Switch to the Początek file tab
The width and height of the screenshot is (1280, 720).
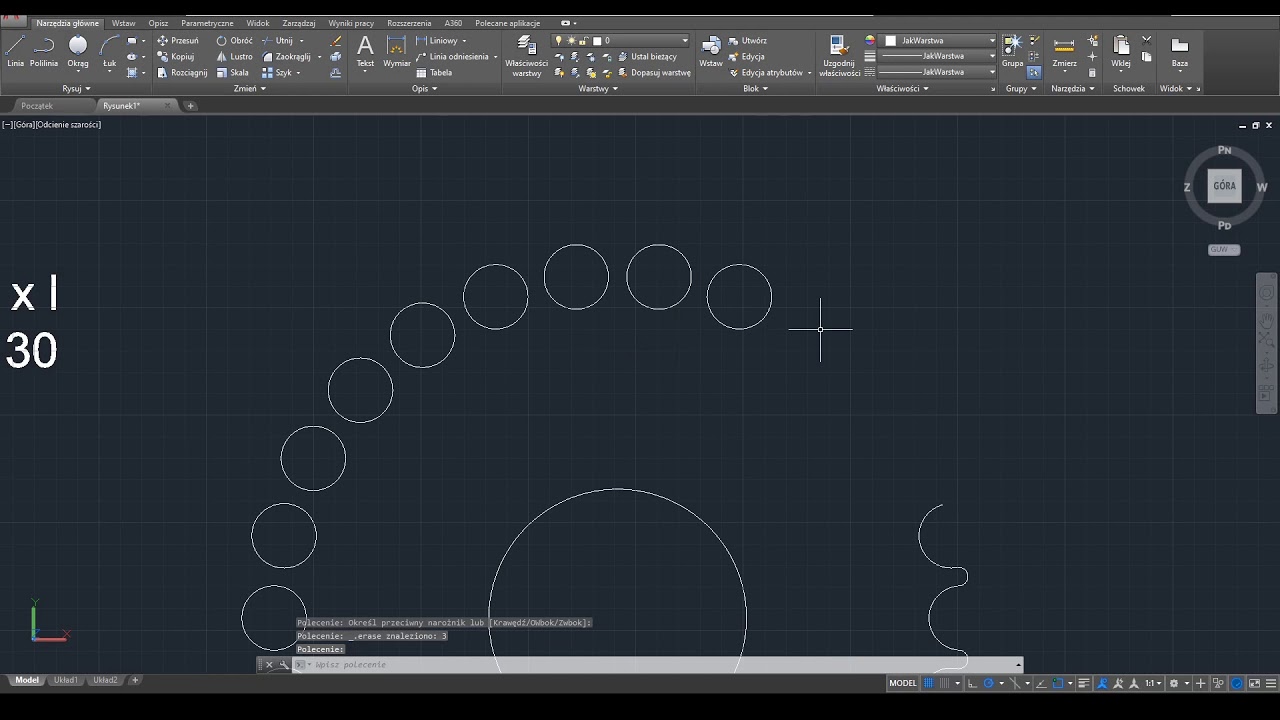click(x=37, y=105)
